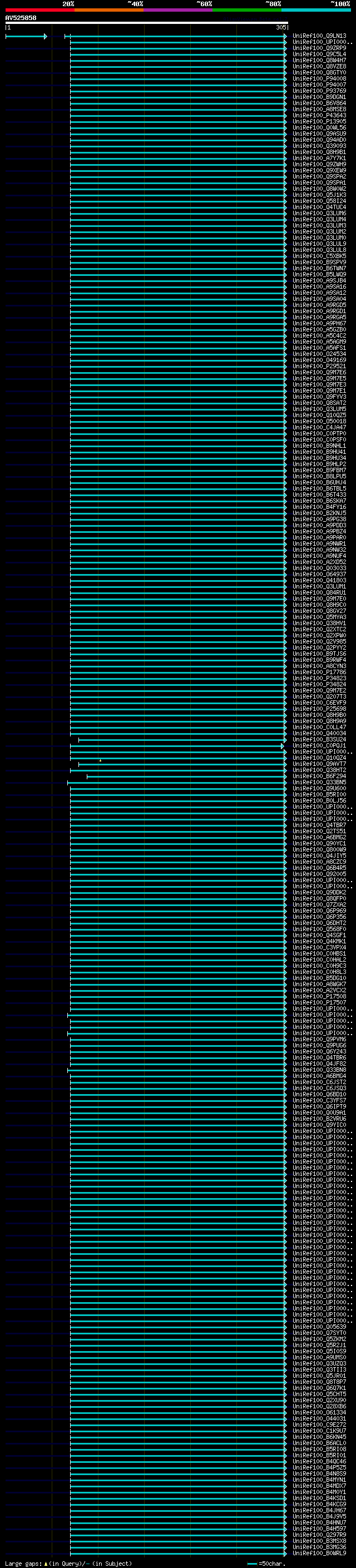Select the UniRef100_Q9AVT7 label

(319, 764)
